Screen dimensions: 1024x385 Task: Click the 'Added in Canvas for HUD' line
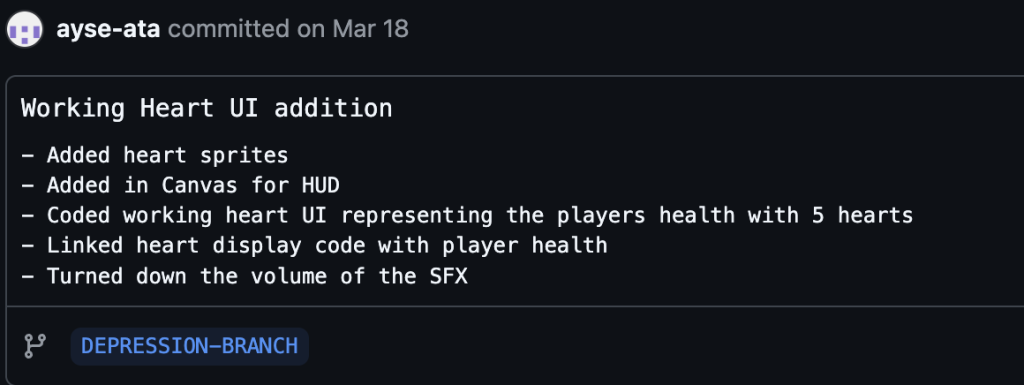(x=180, y=185)
